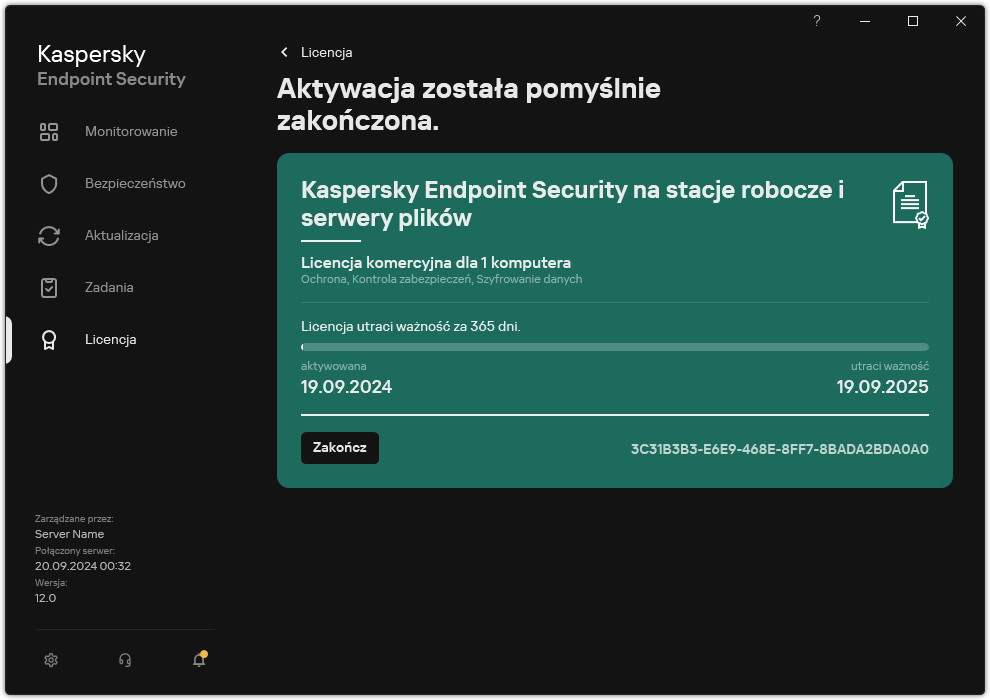Screen dimensions: 990x700
Task: Open the Monitorowanie panel icon
Action: coord(49,131)
